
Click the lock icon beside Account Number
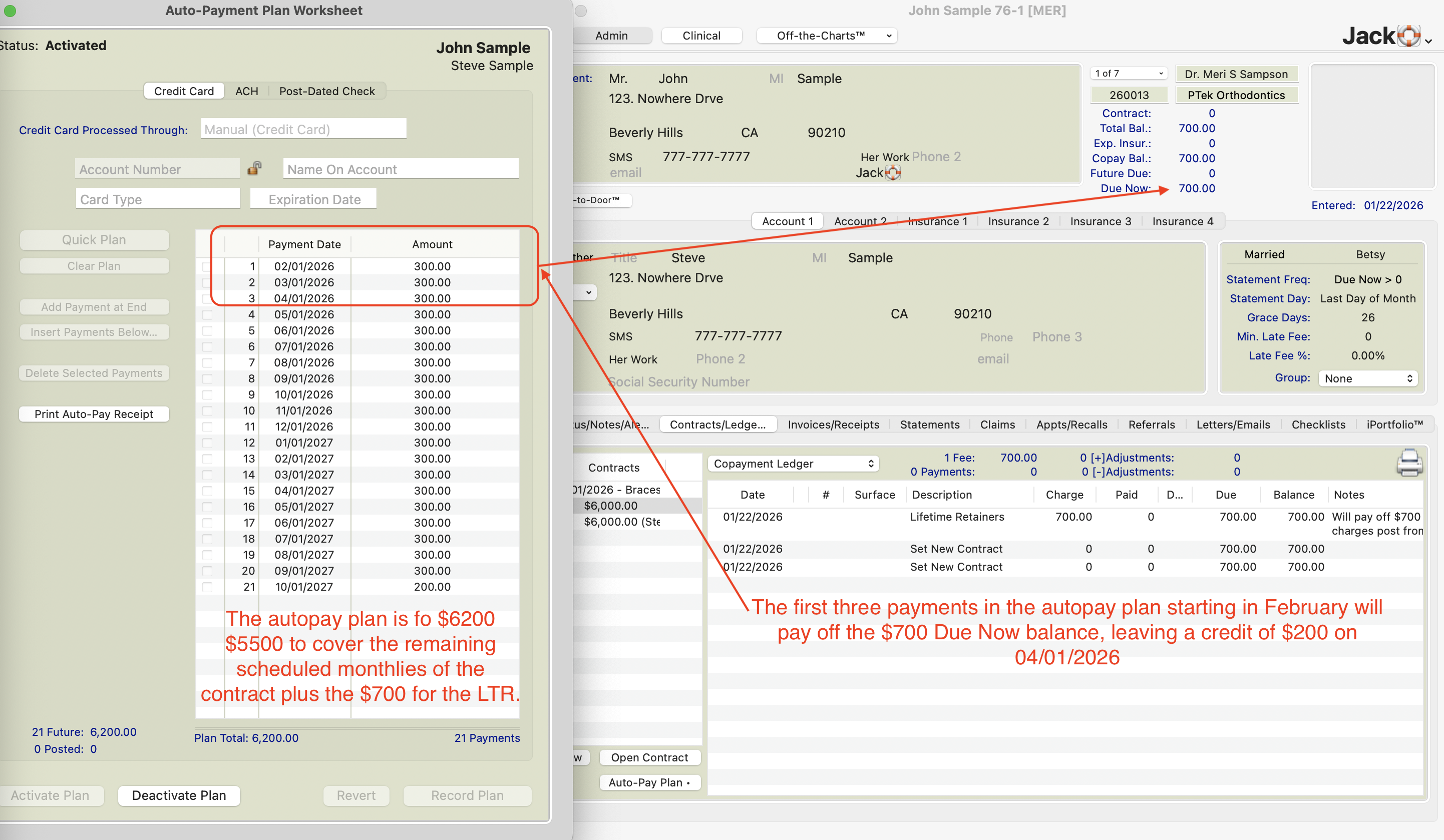[x=254, y=169]
